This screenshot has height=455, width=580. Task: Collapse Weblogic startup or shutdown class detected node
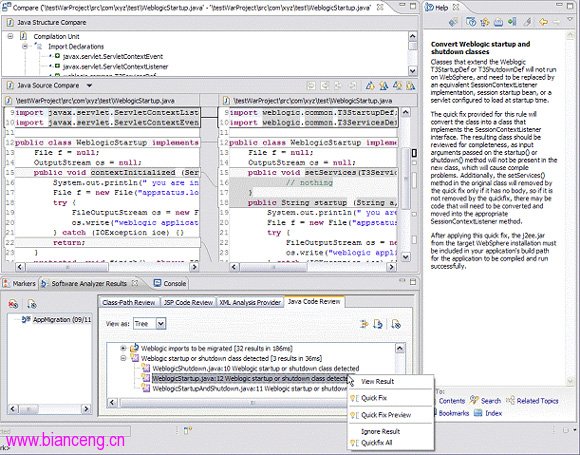pyautogui.click(x=123, y=358)
